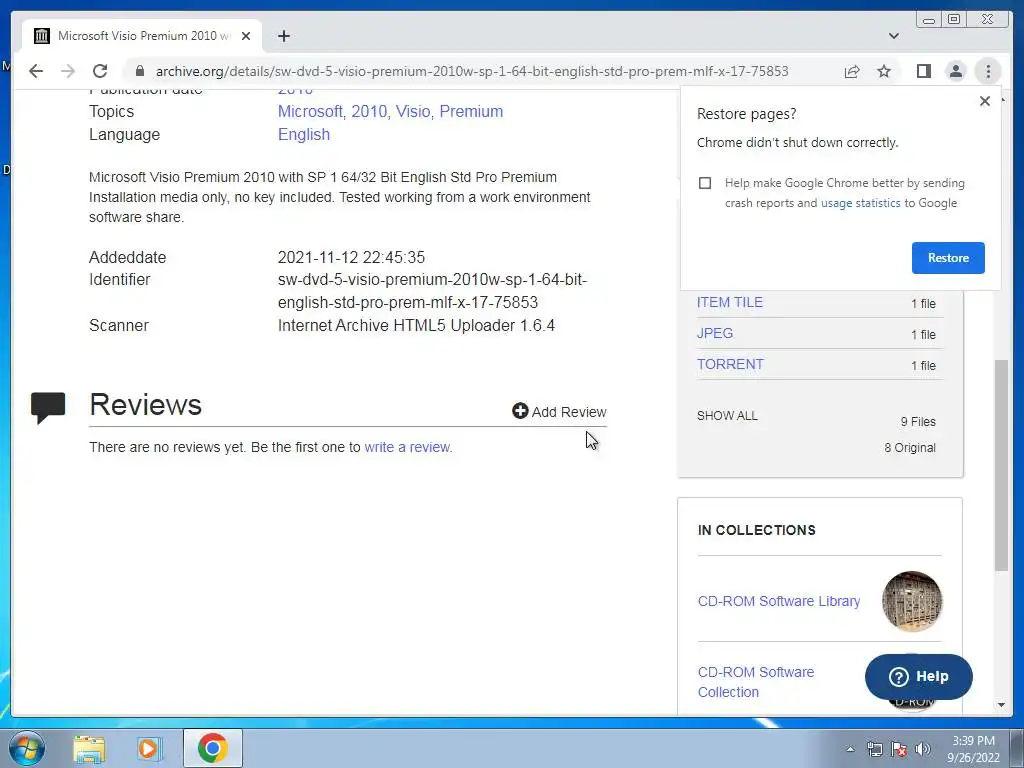Viewport: 1024px width, 768px height.
Task: Open a new tab
Action: click(x=283, y=36)
